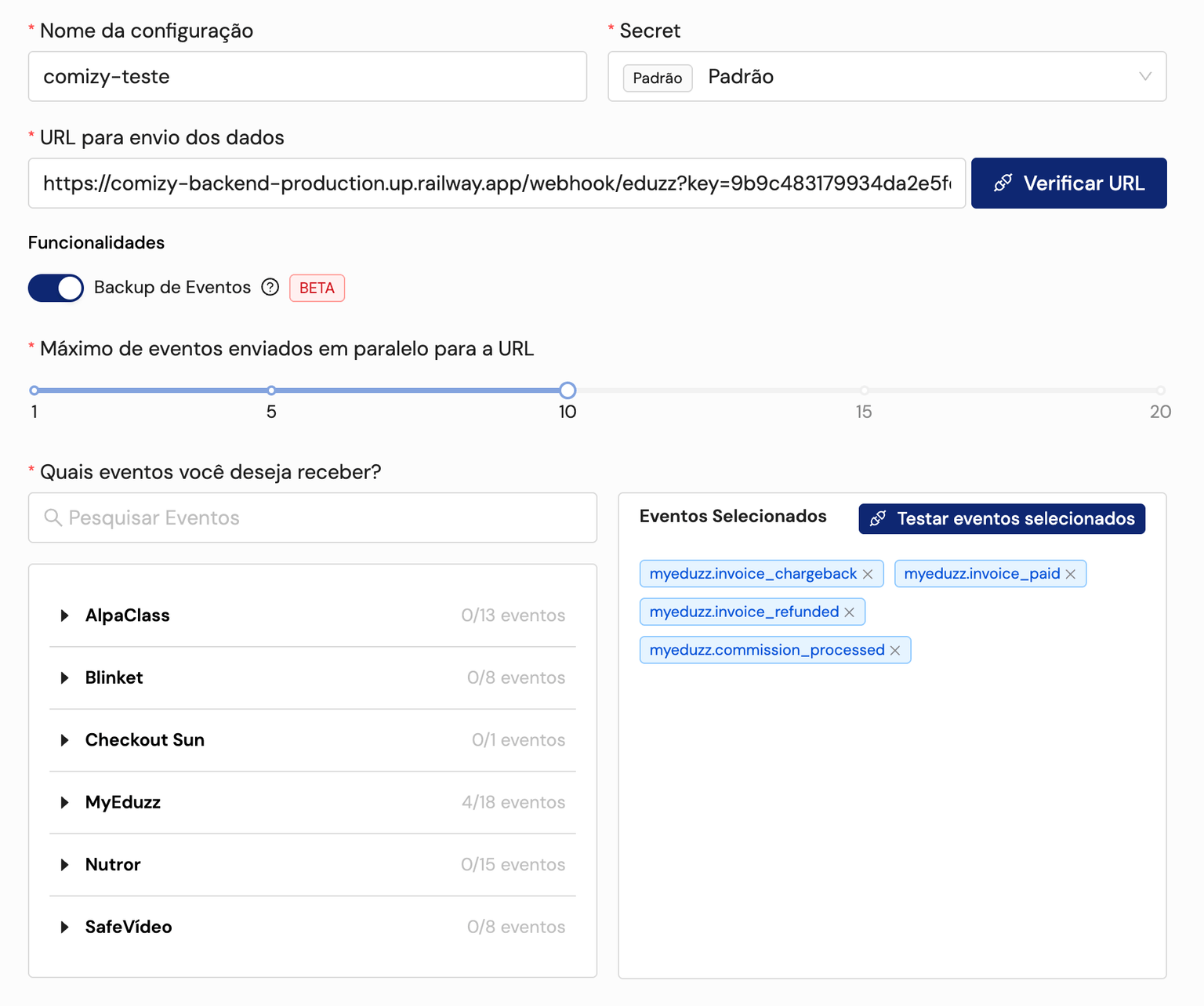The width and height of the screenshot is (1204, 1006).
Task: Click the Eventos Selecionados heading
Action: pos(733,516)
